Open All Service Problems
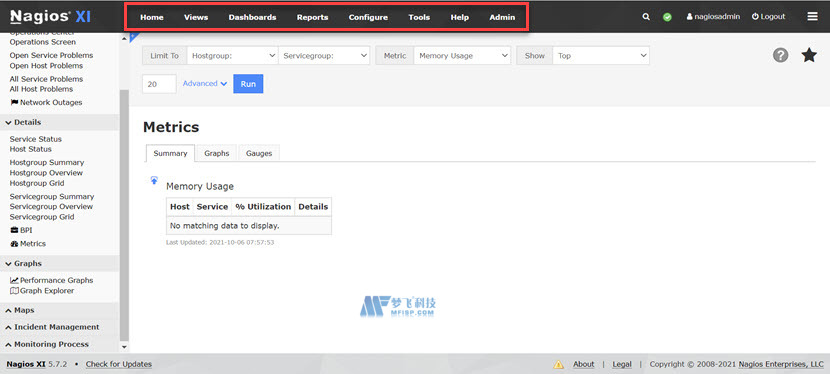830x374 pixels. [x=46, y=79]
